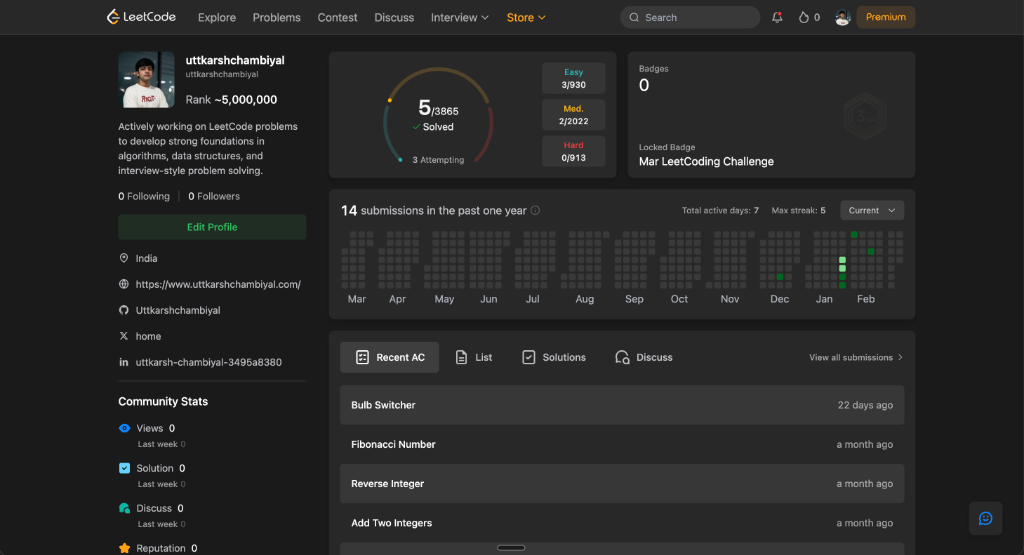The height and width of the screenshot is (555, 1024).
Task: Open the Current year dropdown
Action: coord(872,210)
